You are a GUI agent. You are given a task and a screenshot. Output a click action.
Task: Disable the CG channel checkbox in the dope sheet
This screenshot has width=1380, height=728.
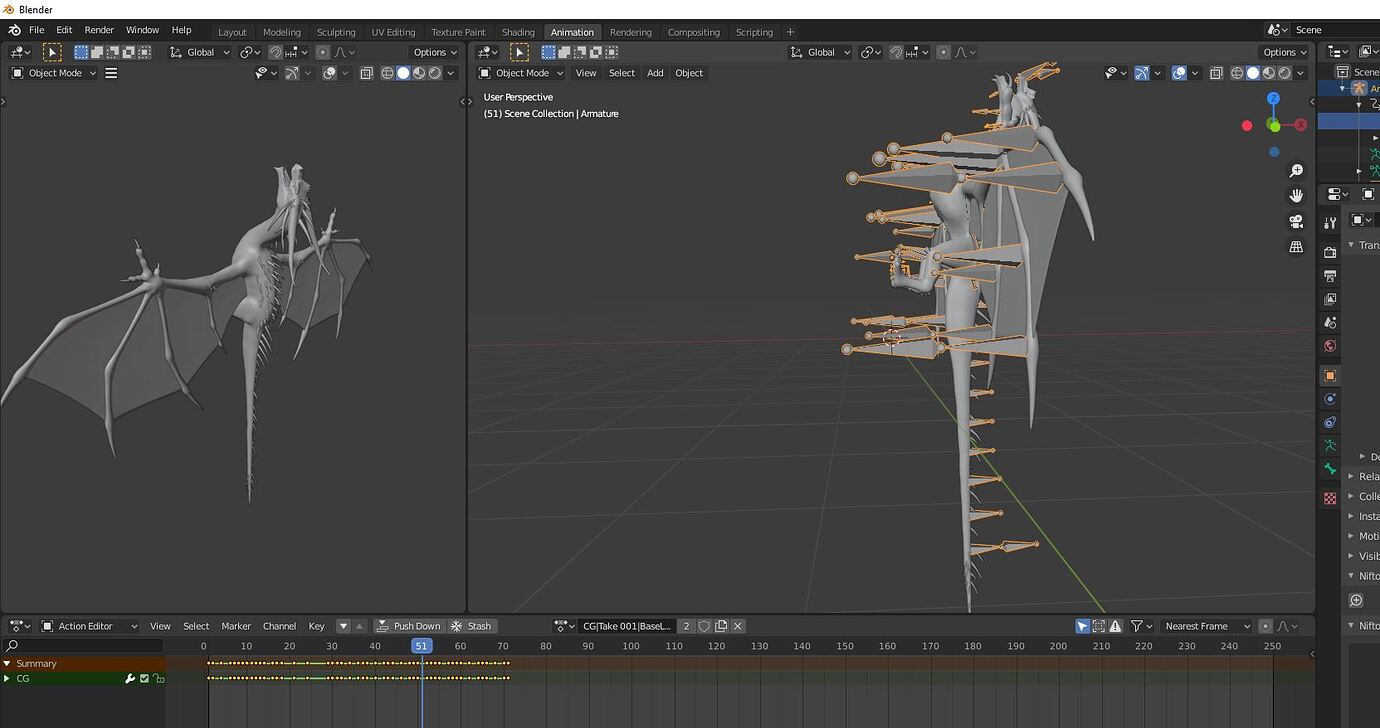pyautogui.click(x=144, y=678)
